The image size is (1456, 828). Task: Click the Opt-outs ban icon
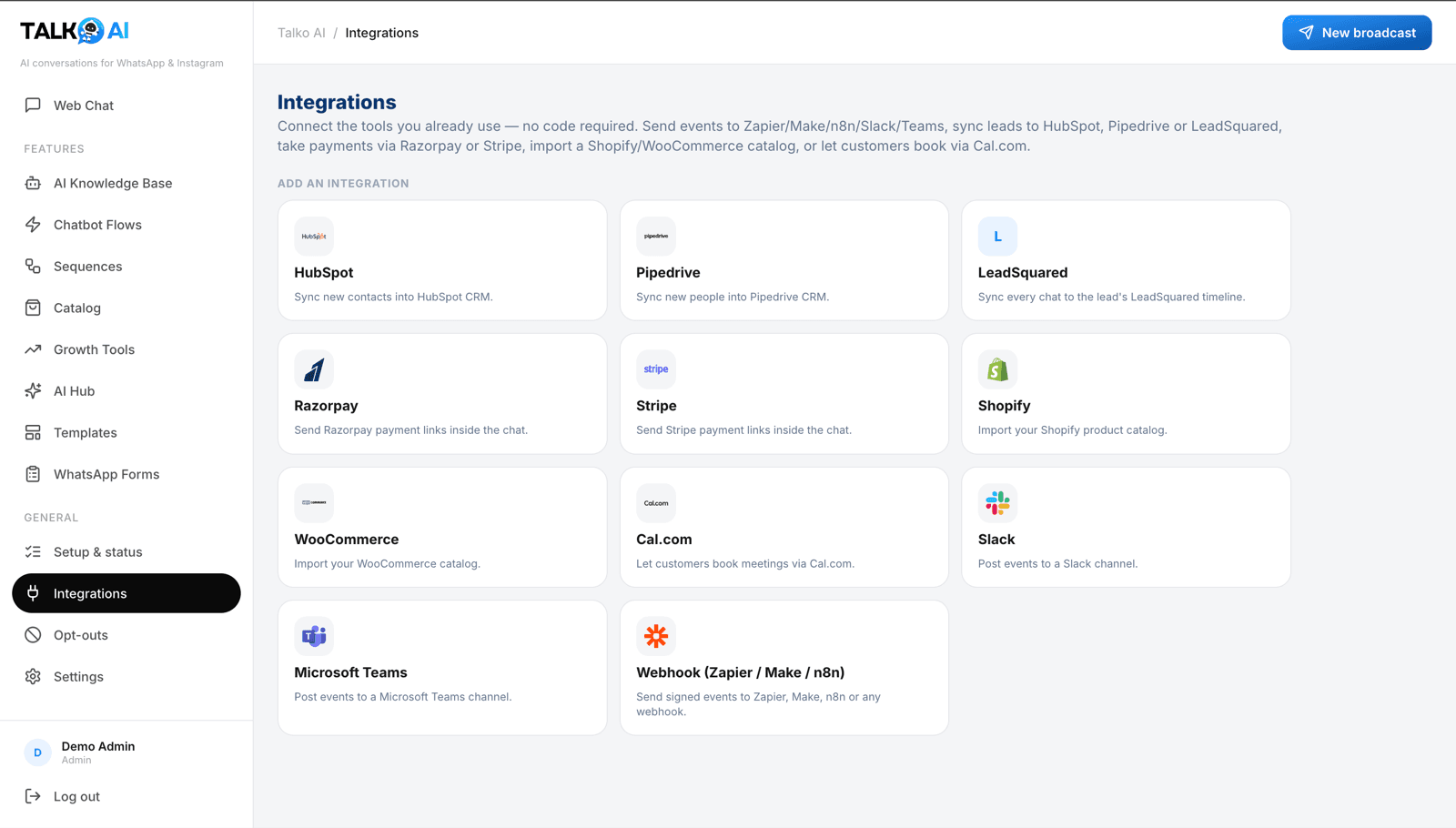33,635
